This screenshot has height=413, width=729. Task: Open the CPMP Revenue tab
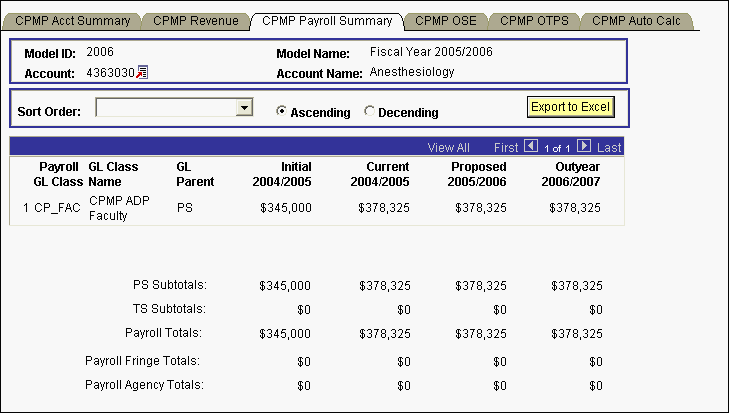click(197, 20)
